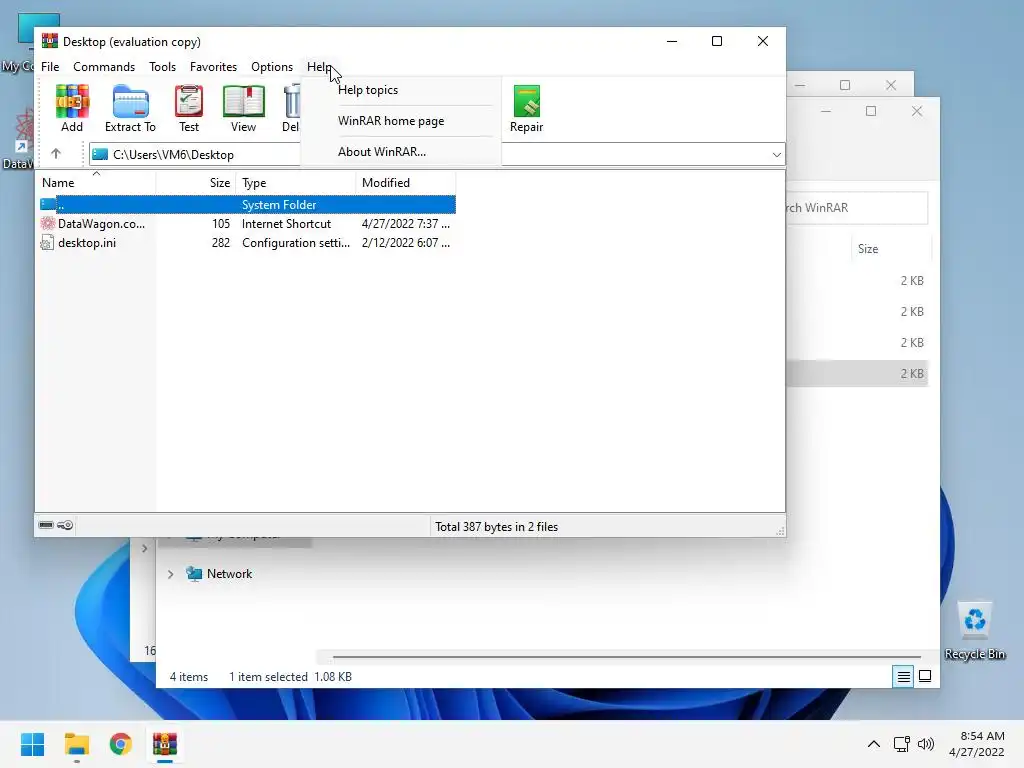Expand the Network tree node
The height and width of the screenshot is (768, 1024).
[170, 574]
